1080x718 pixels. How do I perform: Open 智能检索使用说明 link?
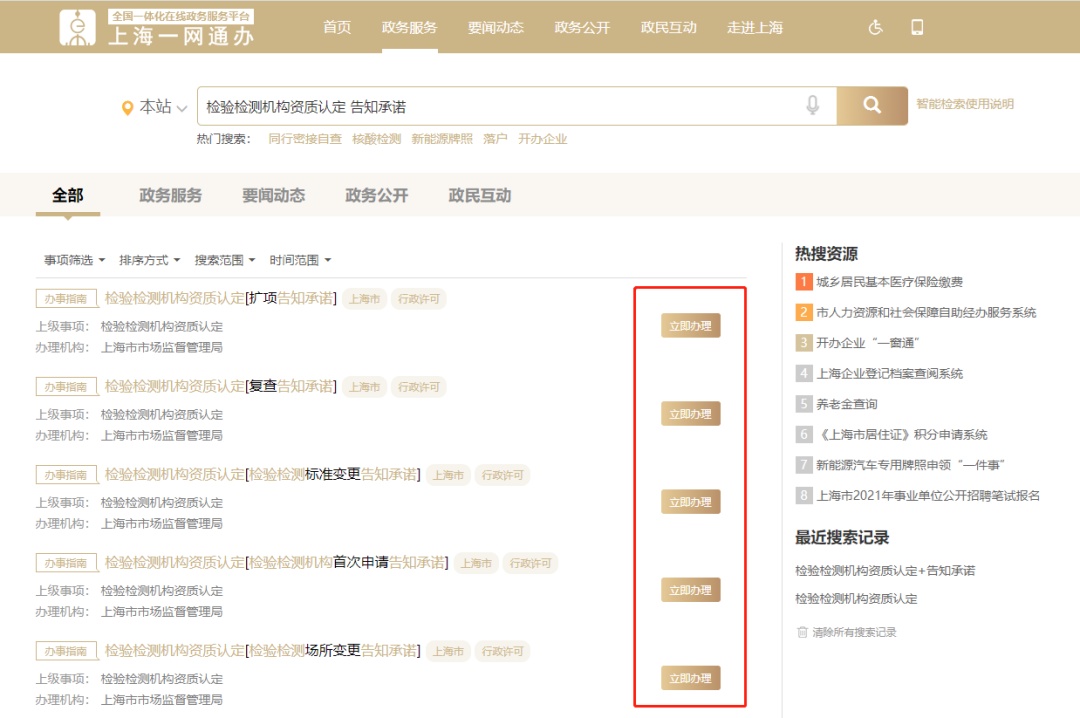pyautogui.click(x=964, y=104)
